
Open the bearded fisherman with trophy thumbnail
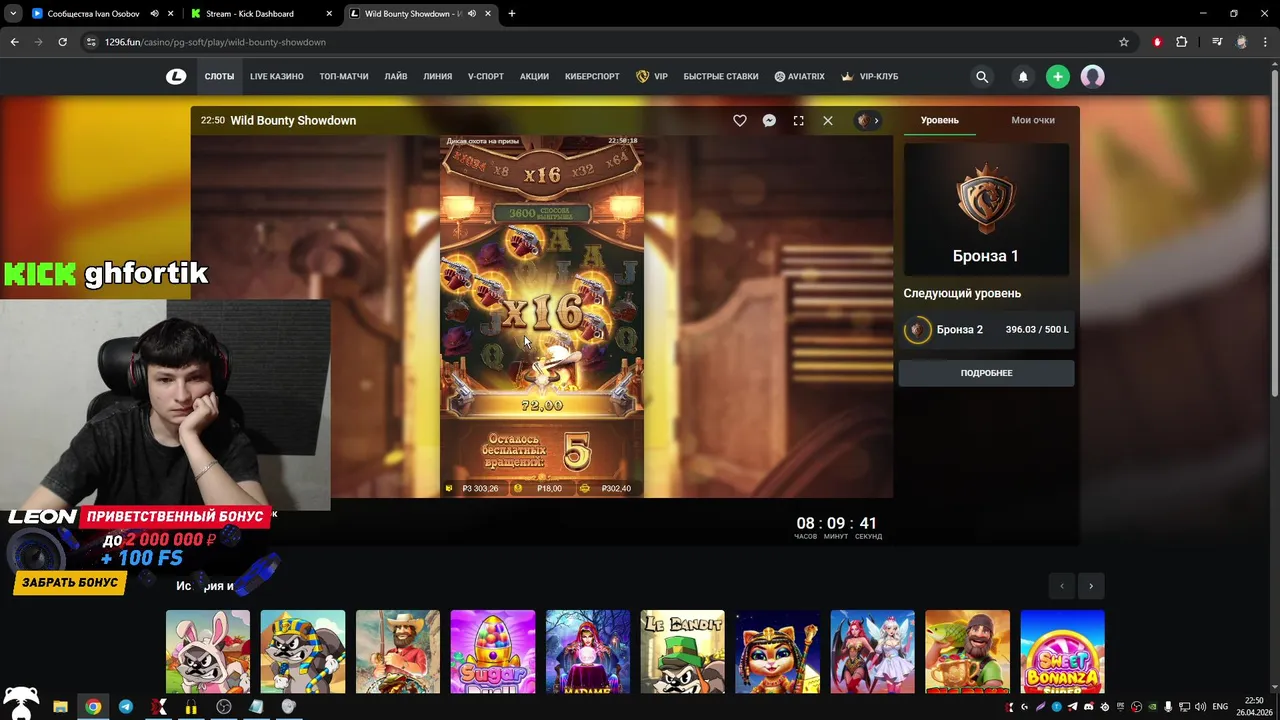[x=968, y=652]
